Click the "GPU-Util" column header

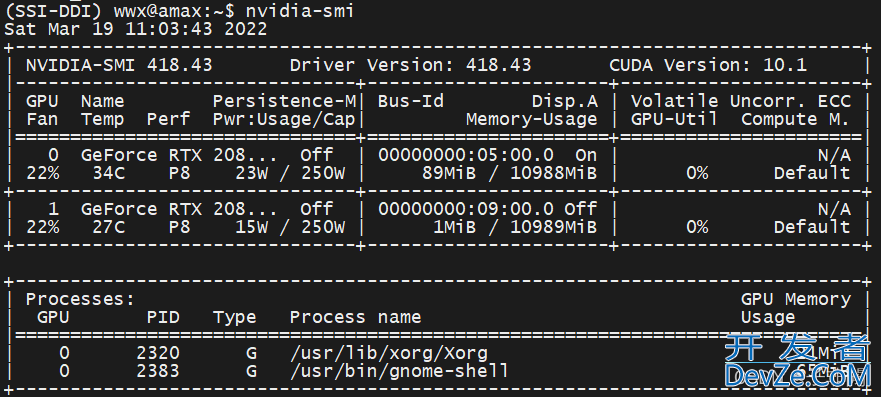[x=674, y=119]
